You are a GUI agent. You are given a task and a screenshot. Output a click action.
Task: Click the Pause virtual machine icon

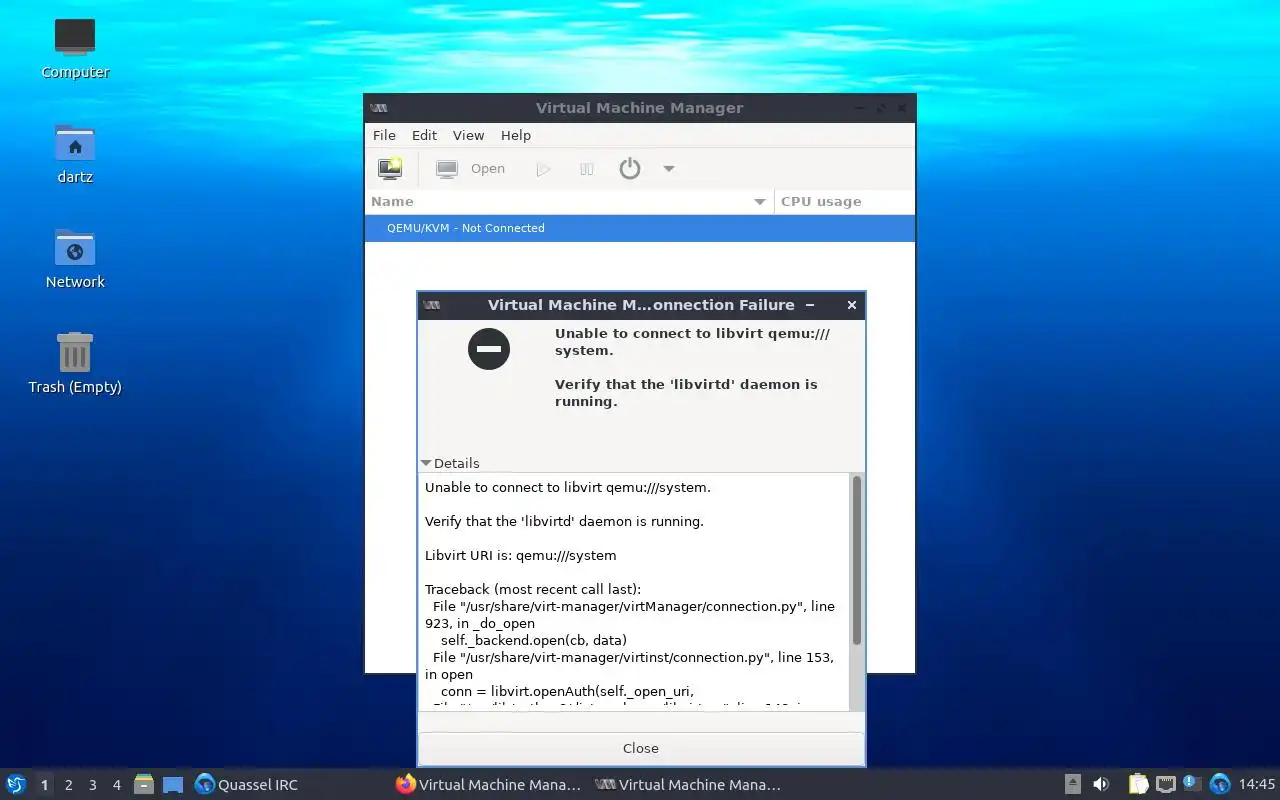point(587,169)
